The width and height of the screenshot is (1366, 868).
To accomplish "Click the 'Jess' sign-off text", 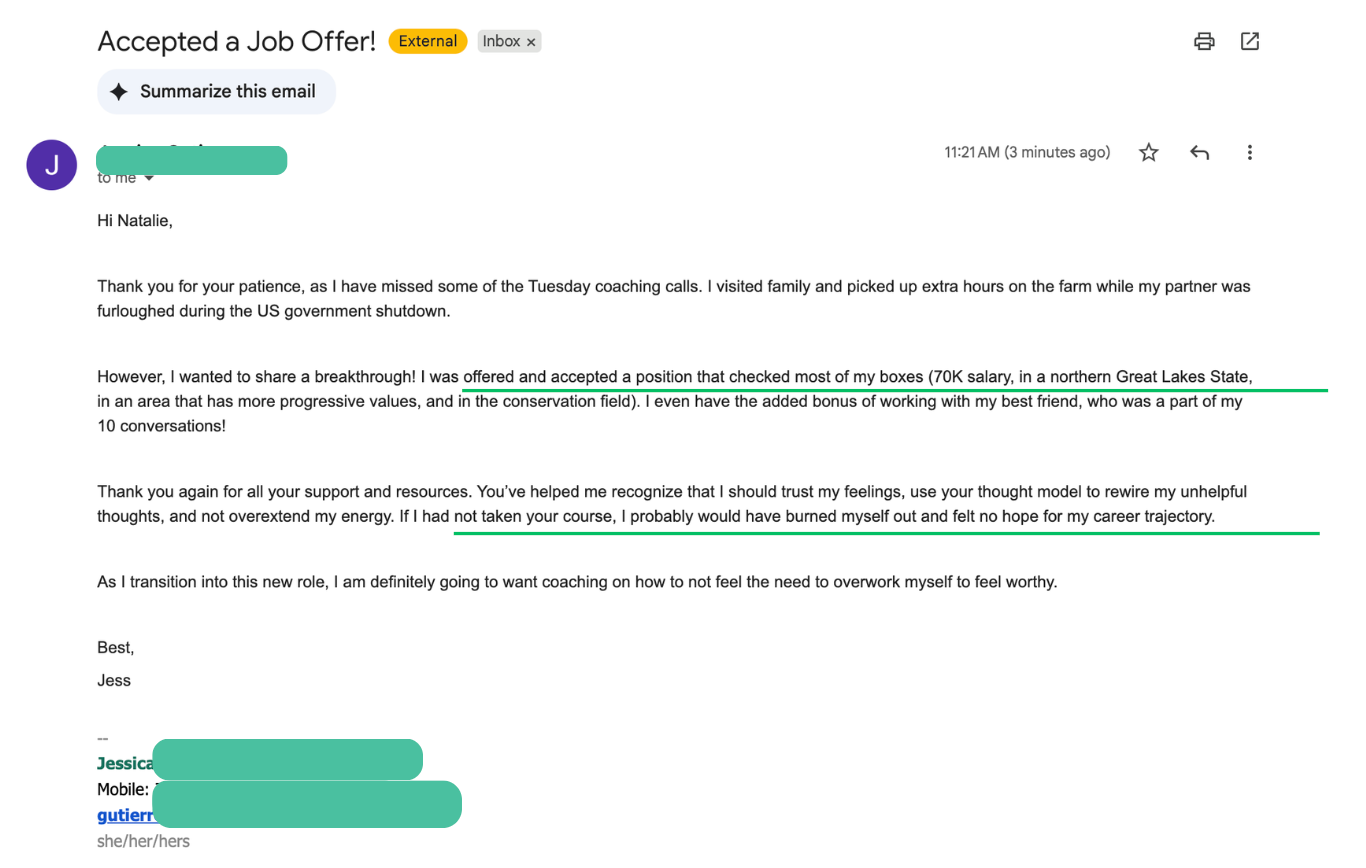I will [x=114, y=680].
